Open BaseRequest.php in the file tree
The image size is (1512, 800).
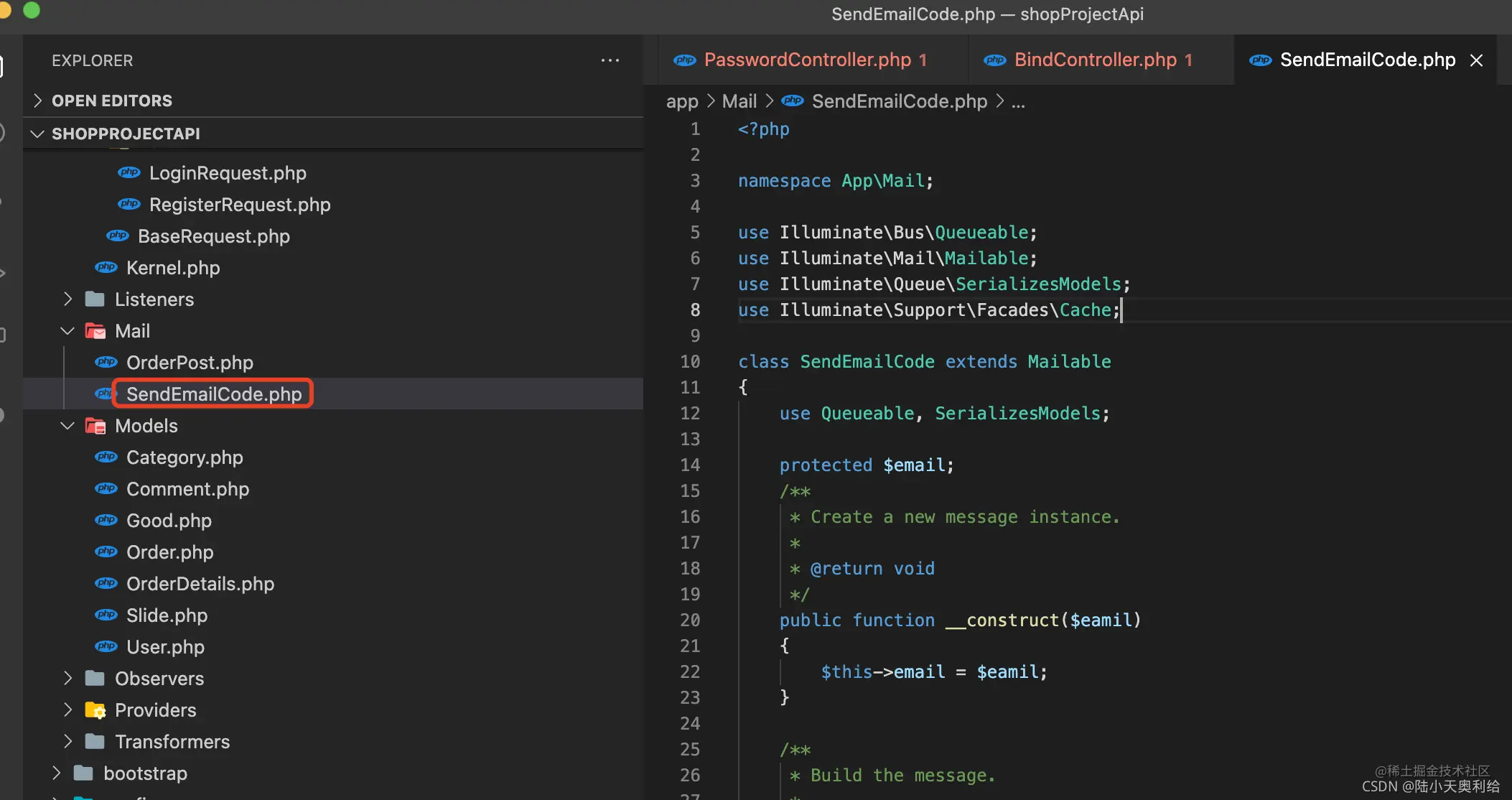[x=214, y=236]
